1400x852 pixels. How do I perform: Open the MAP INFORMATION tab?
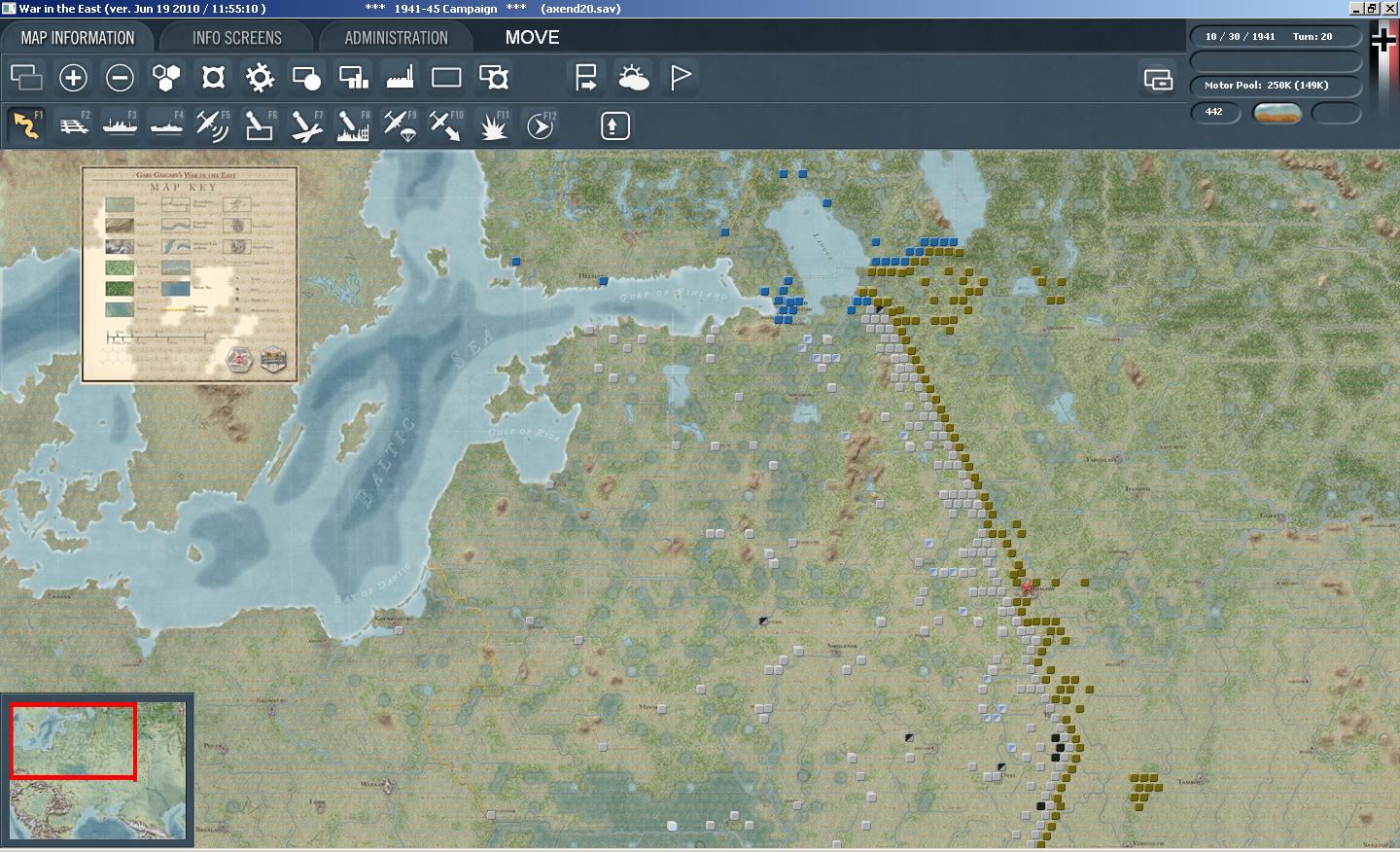[78, 38]
